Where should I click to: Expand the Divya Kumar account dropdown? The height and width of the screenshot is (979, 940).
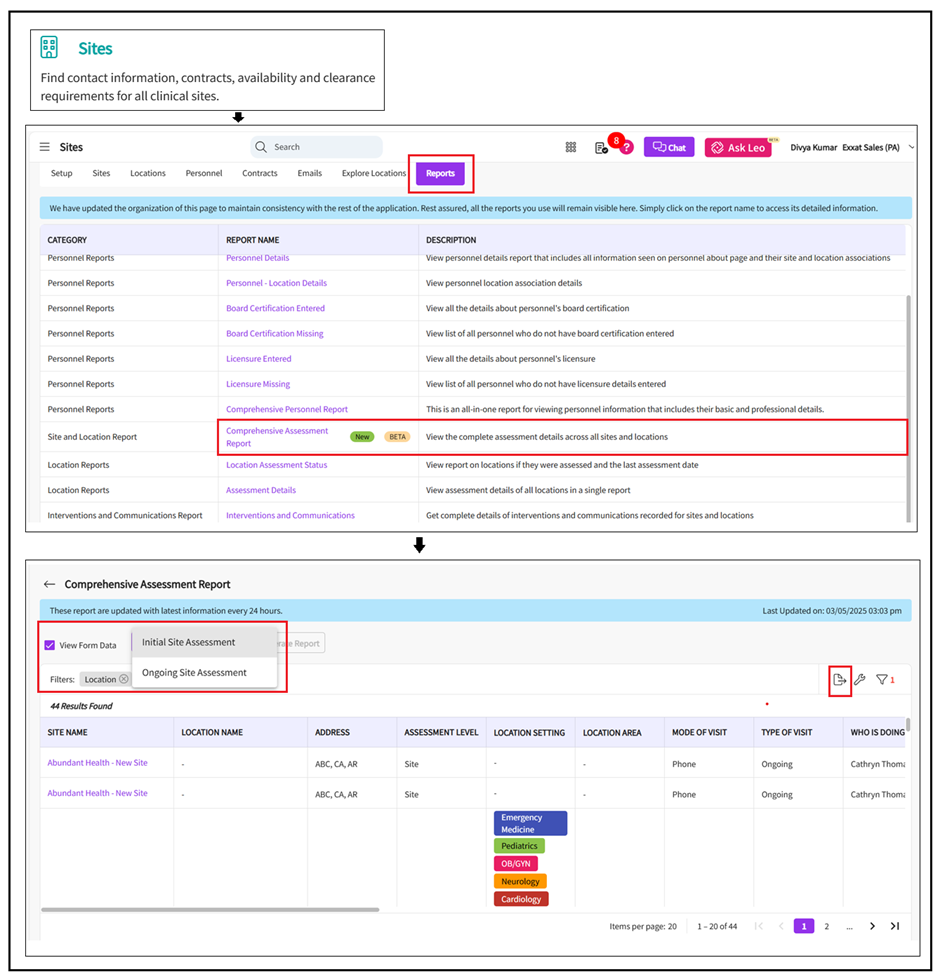[x=910, y=147]
